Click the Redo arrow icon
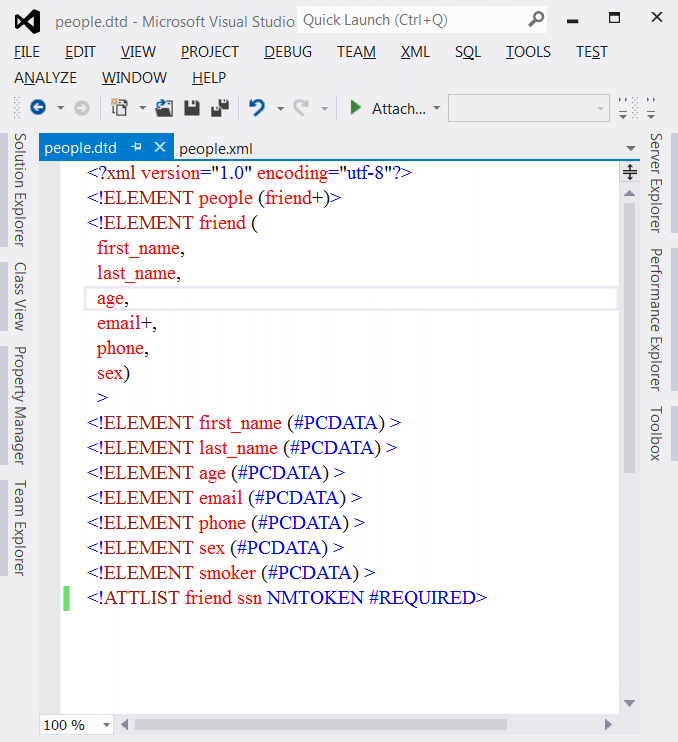Viewport: 678px width, 742px height. pyautogui.click(x=301, y=108)
